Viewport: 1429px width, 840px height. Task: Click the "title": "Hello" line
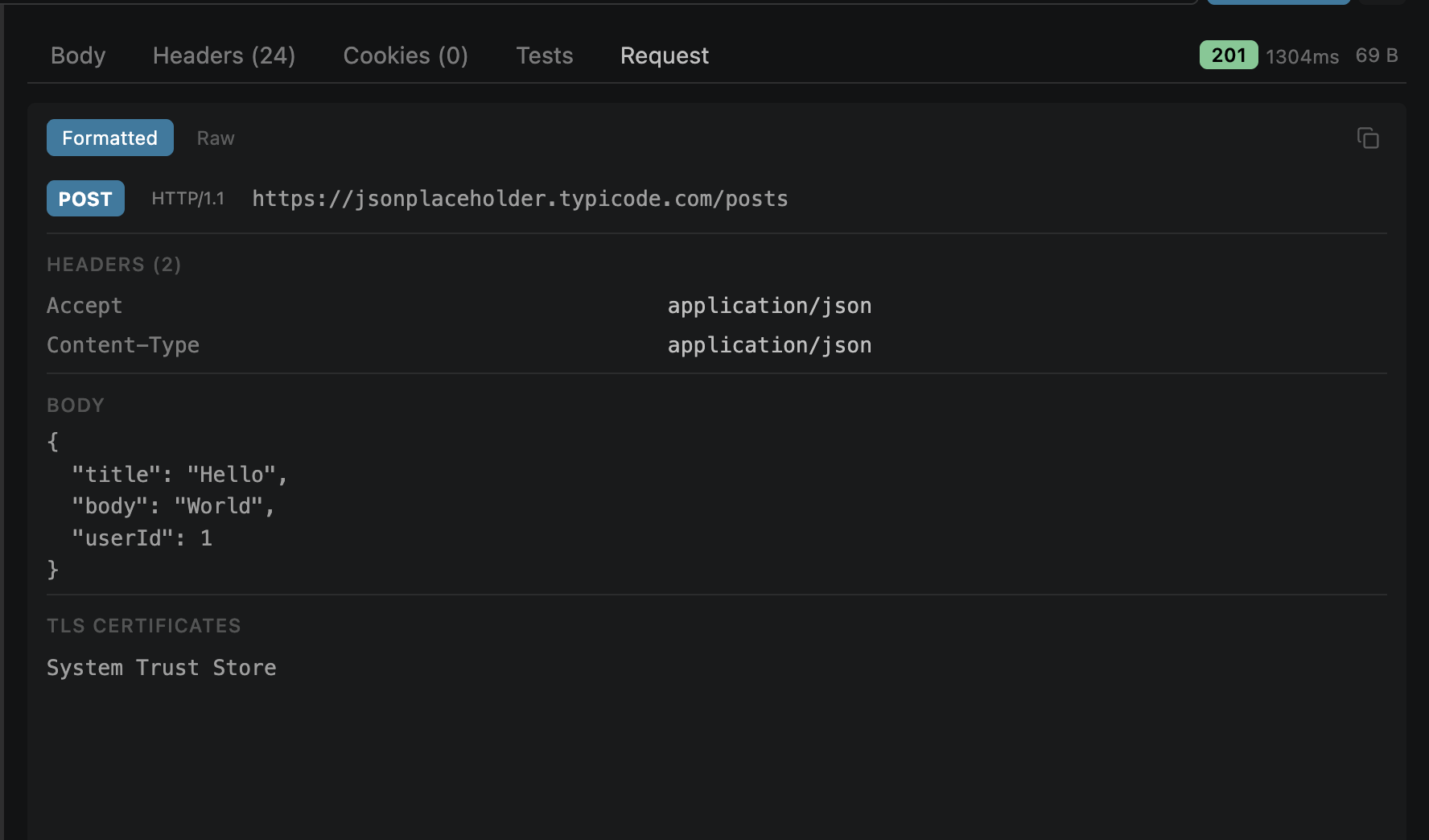coord(179,475)
